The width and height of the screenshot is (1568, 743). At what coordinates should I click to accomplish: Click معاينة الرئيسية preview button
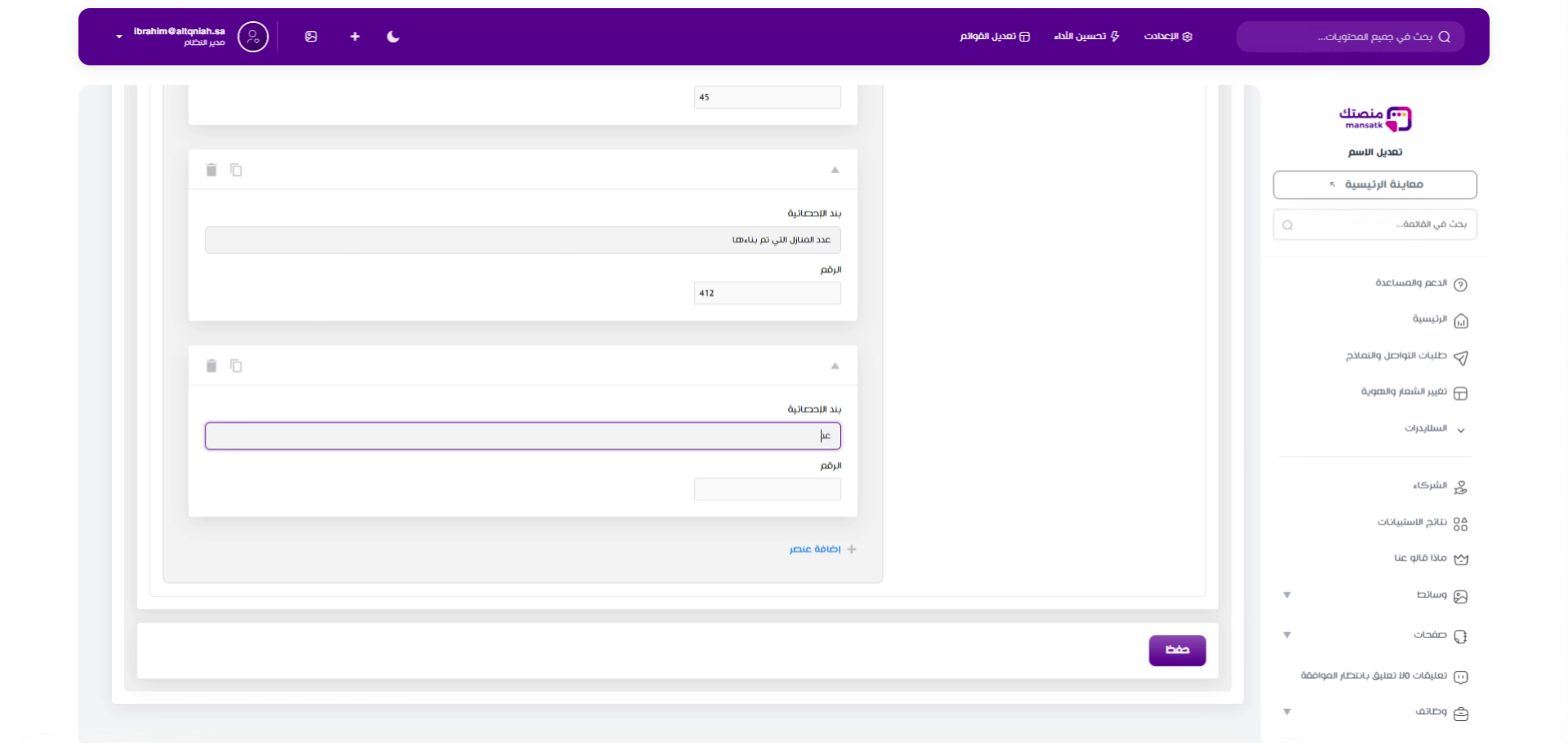point(1374,185)
